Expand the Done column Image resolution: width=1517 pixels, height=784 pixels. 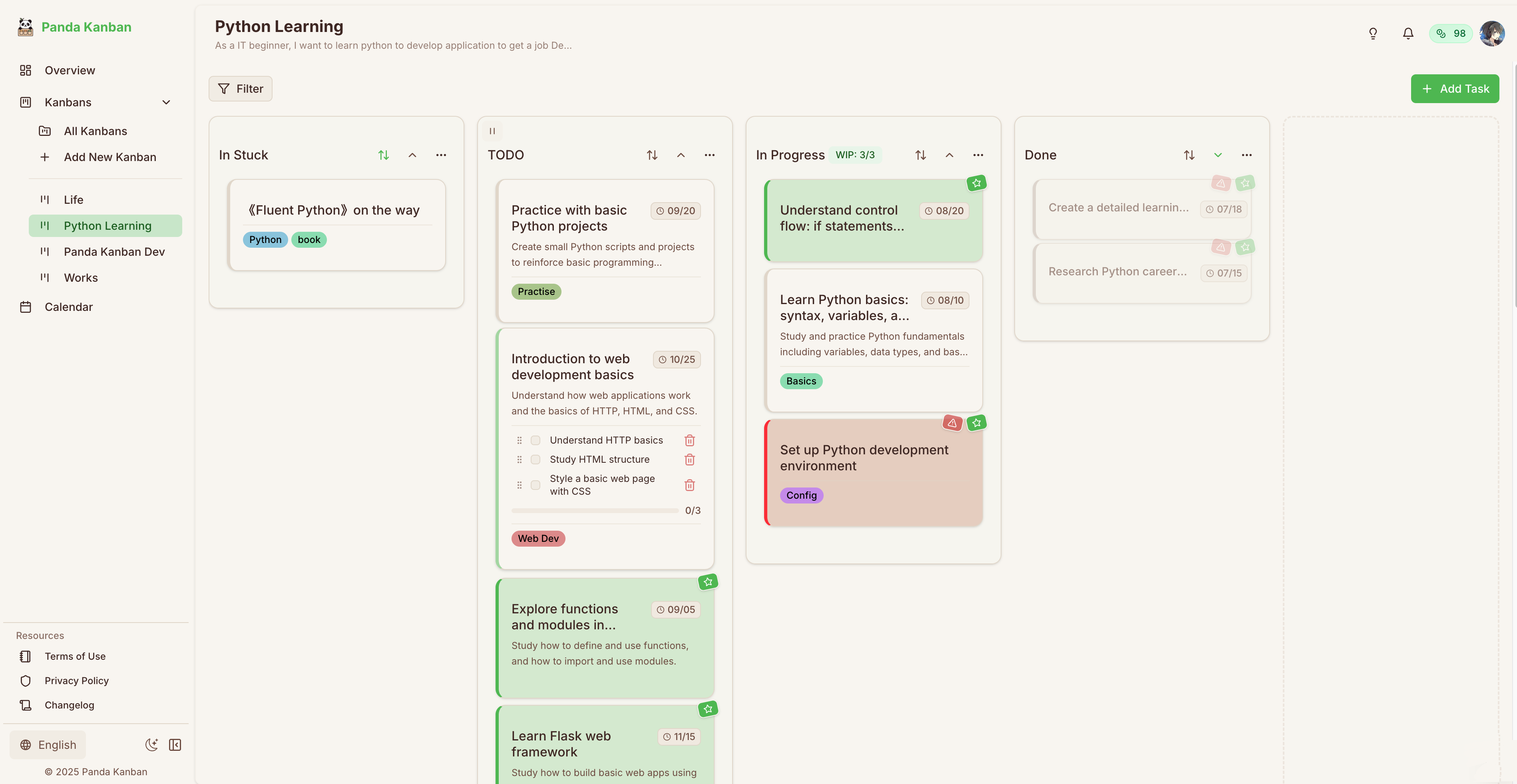point(1218,155)
